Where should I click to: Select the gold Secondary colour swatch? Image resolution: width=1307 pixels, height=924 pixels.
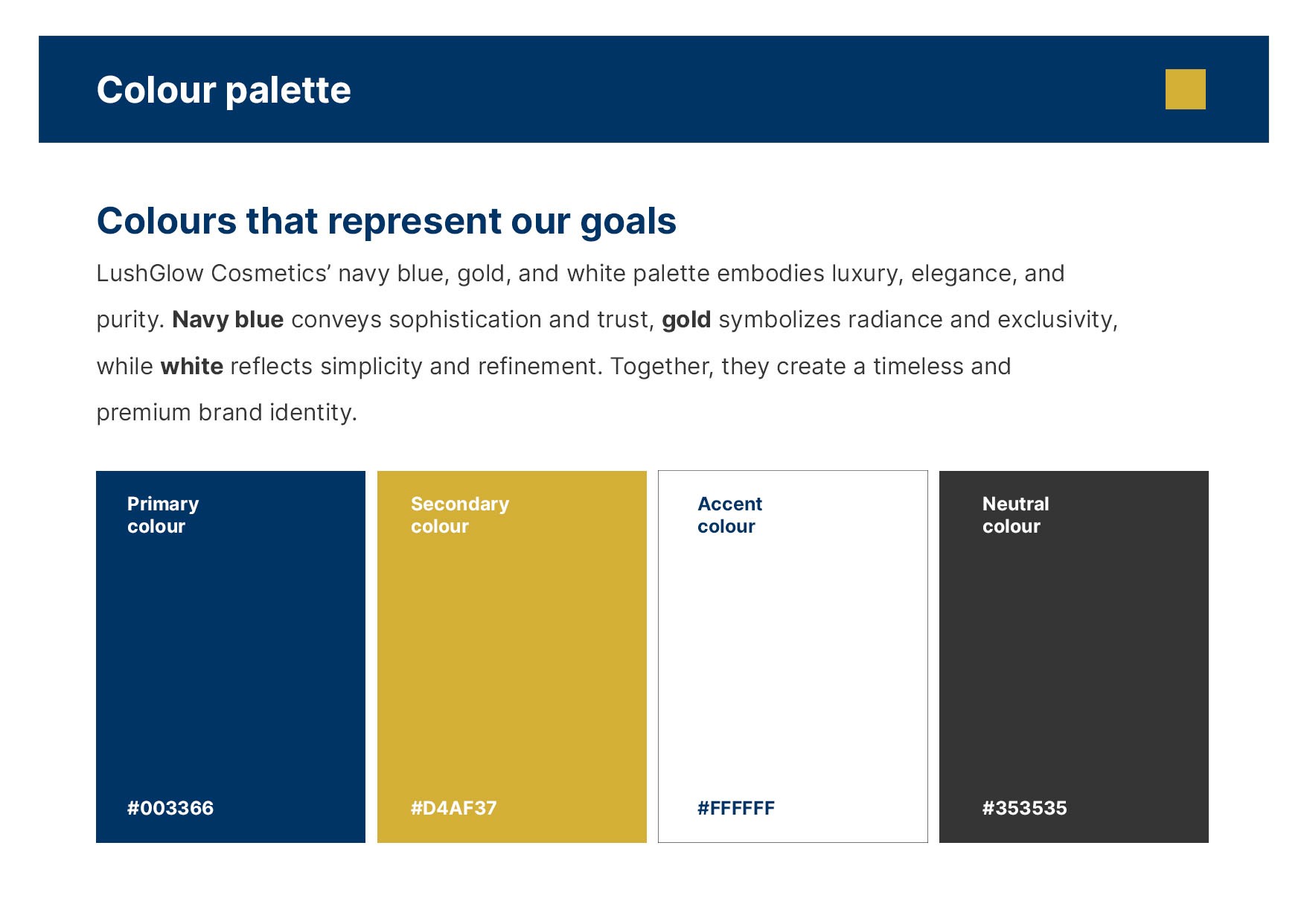point(512,656)
